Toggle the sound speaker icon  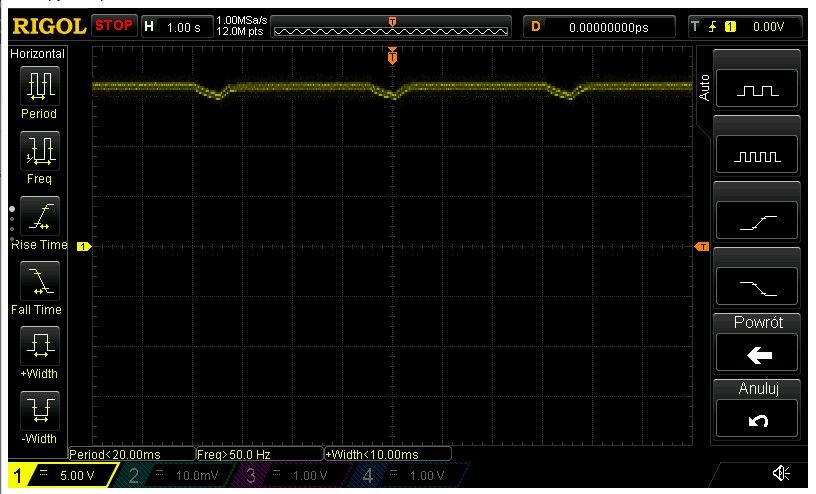(780, 473)
